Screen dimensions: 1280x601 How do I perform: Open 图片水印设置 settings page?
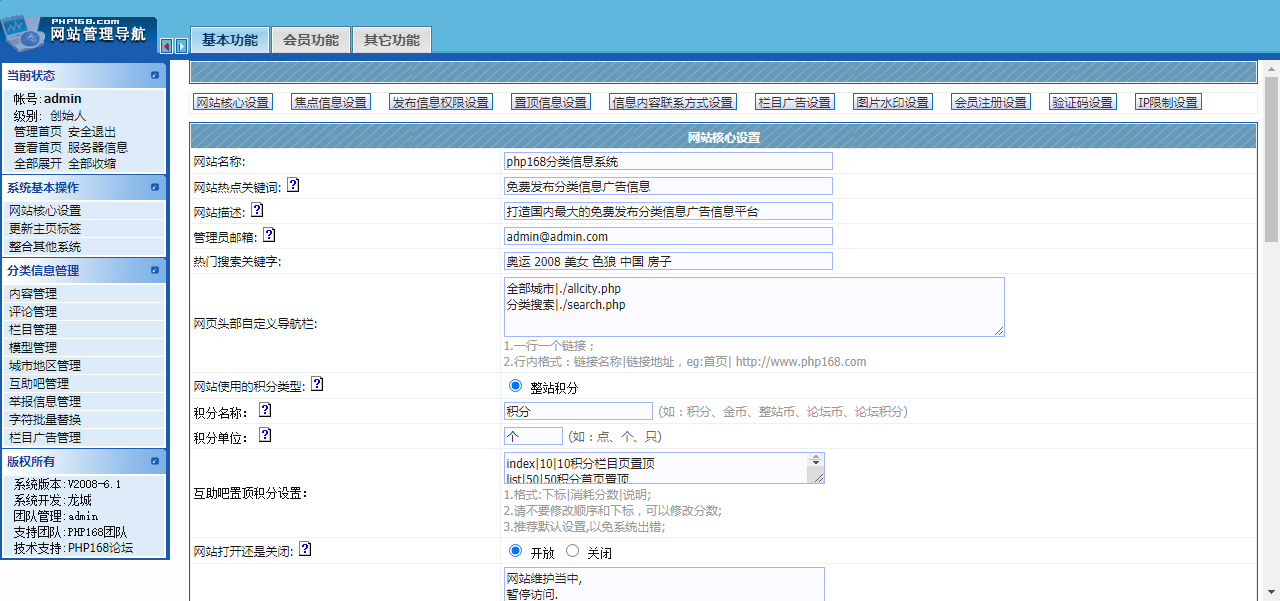click(x=893, y=102)
